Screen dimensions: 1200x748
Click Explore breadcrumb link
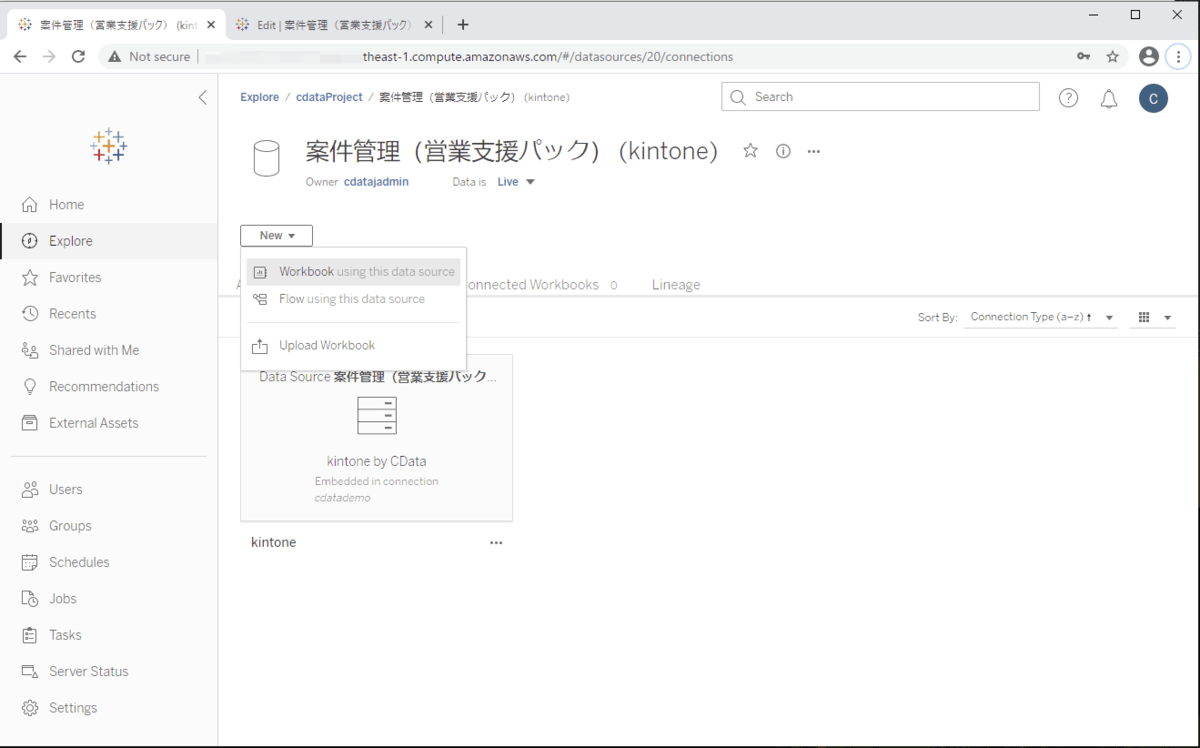[259, 97]
